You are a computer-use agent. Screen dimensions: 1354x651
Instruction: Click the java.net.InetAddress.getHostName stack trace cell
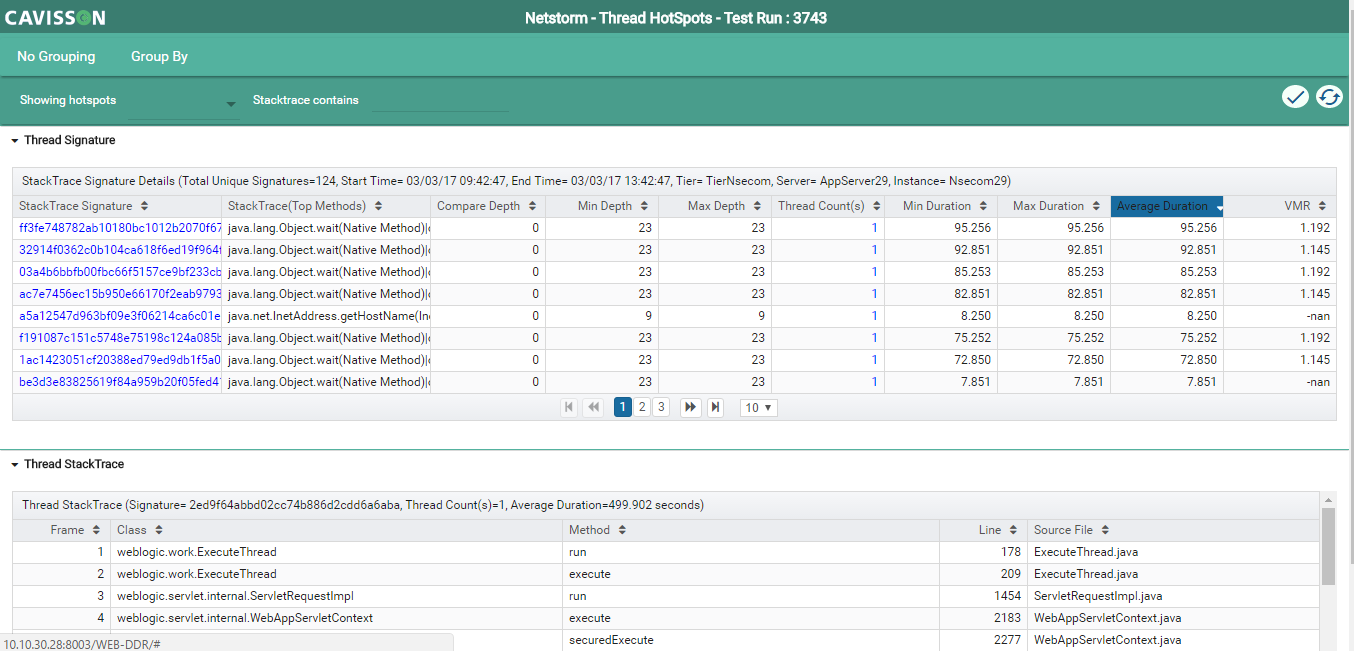(327, 316)
